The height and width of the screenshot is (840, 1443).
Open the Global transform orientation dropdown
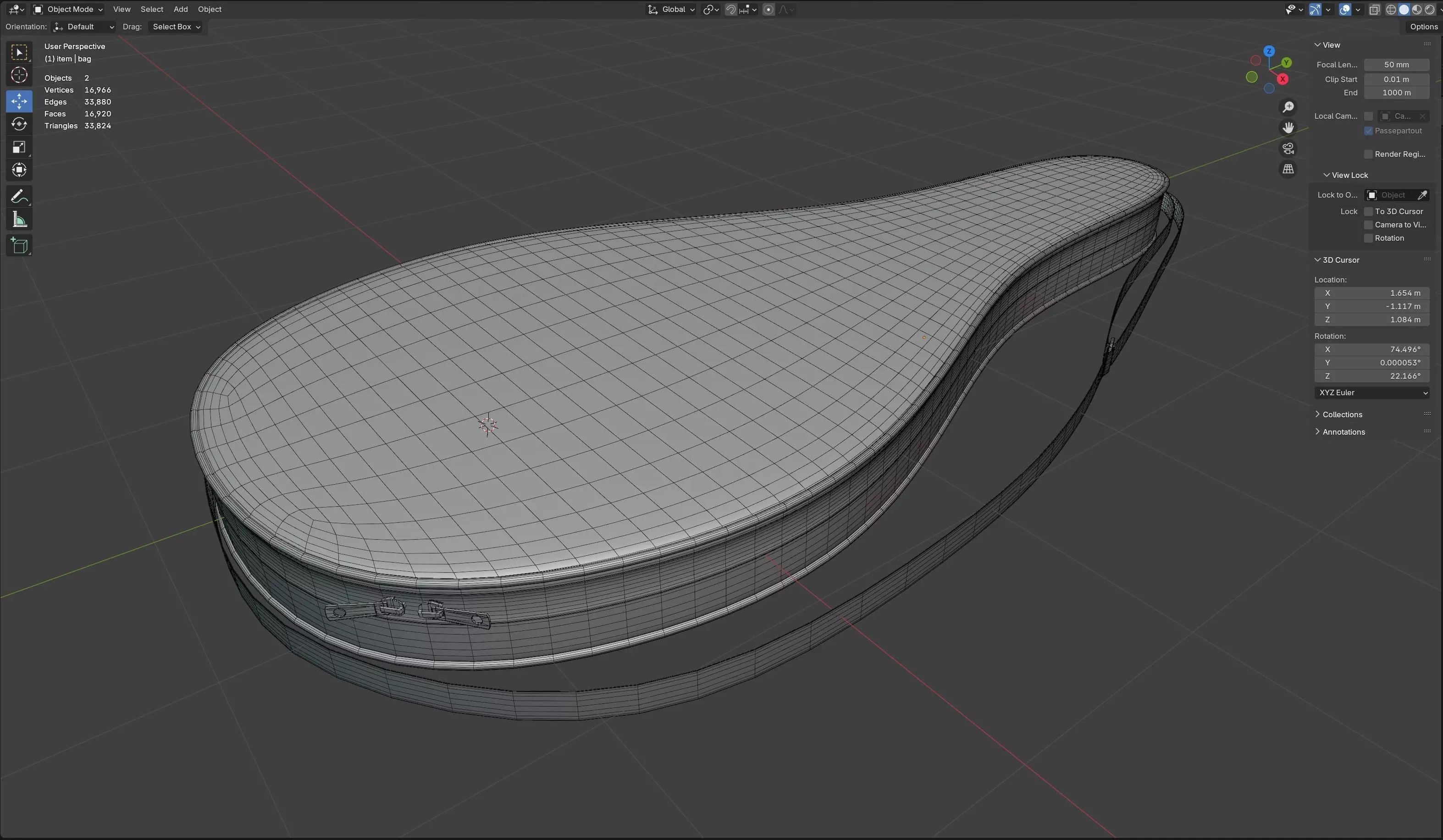[670, 9]
